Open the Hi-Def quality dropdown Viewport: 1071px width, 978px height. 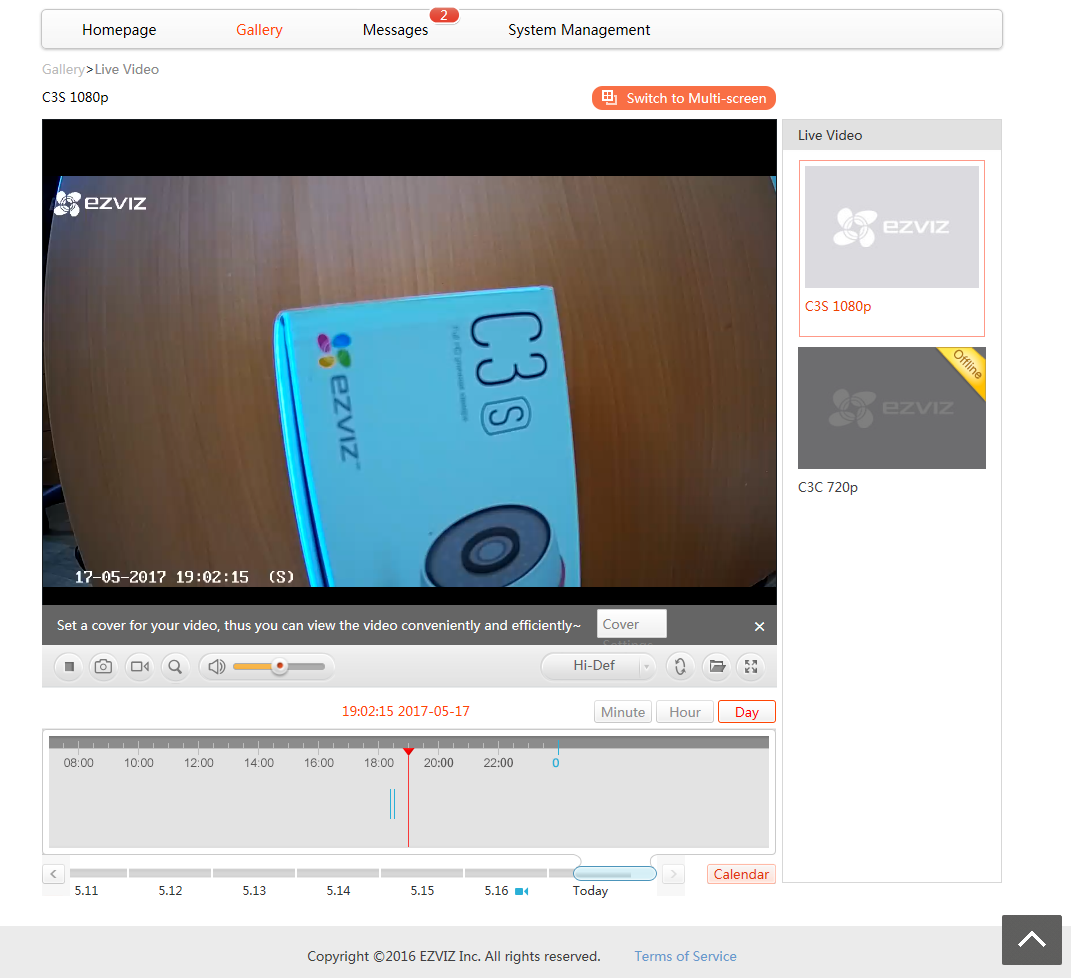pos(598,666)
